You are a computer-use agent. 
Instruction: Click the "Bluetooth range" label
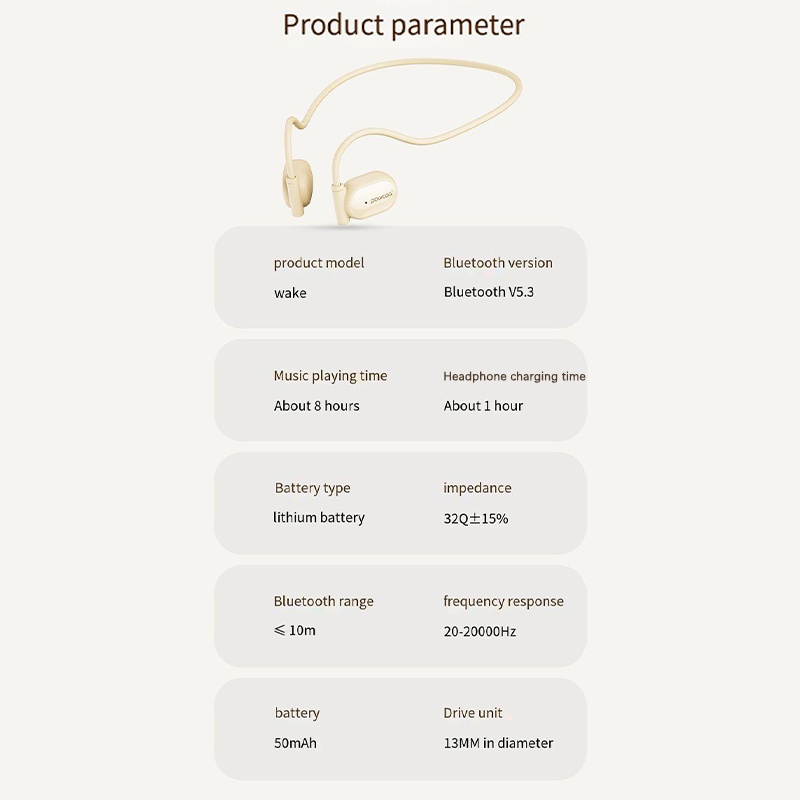pos(323,601)
